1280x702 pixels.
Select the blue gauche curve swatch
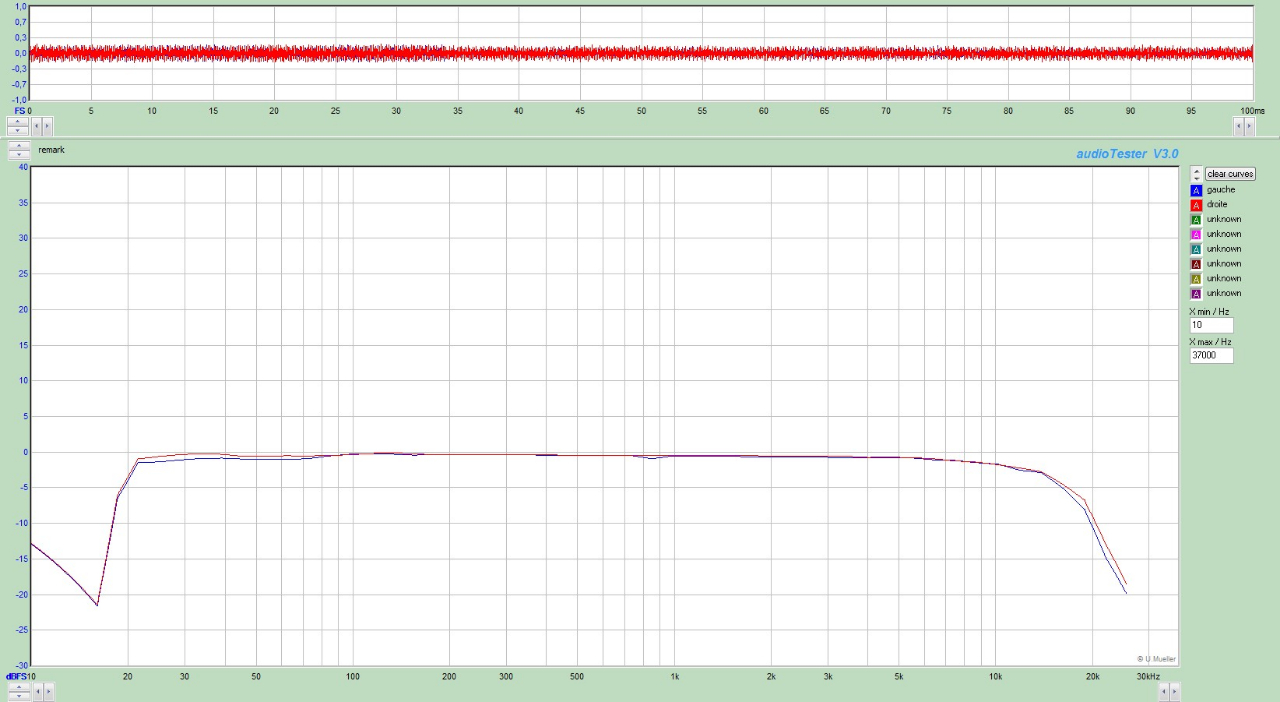1197,189
